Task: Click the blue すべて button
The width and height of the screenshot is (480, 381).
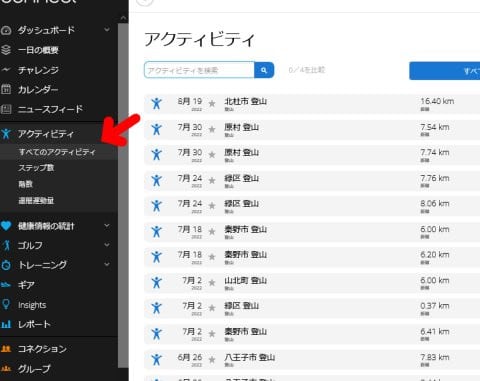Action: [x=445, y=71]
